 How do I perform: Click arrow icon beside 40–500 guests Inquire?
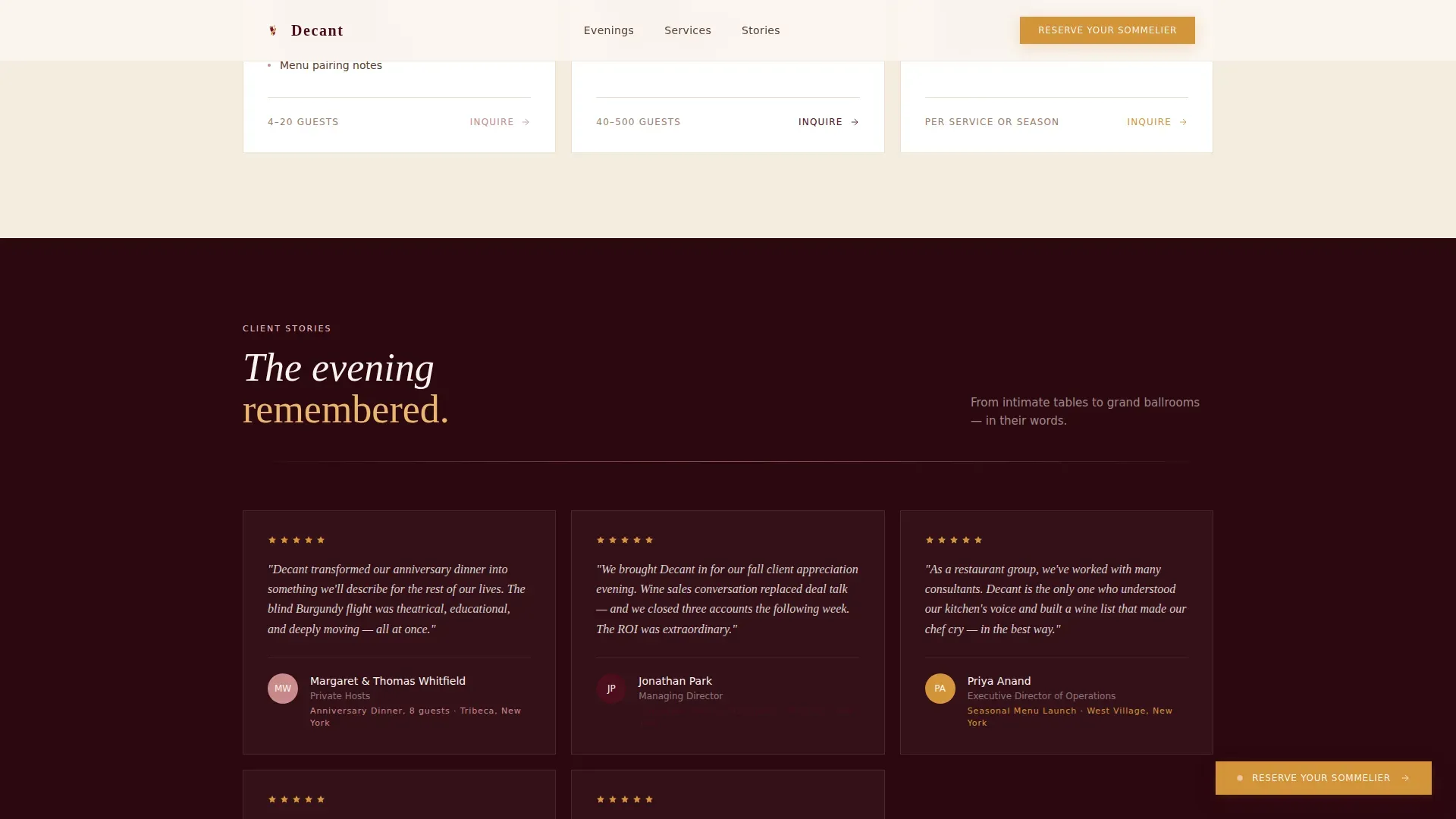855,122
